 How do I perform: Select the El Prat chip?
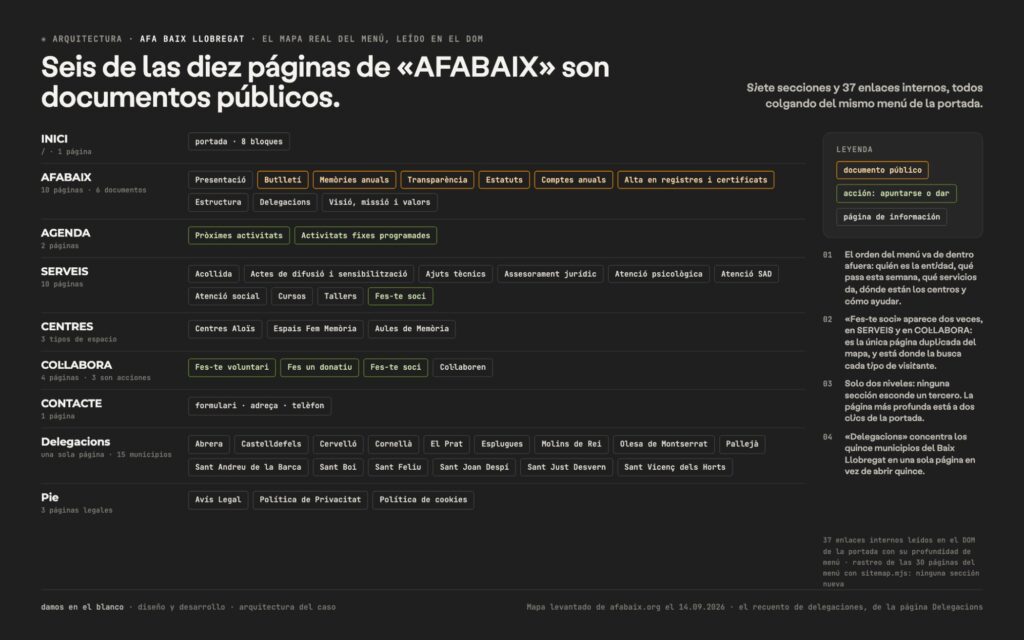tap(447, 444)
